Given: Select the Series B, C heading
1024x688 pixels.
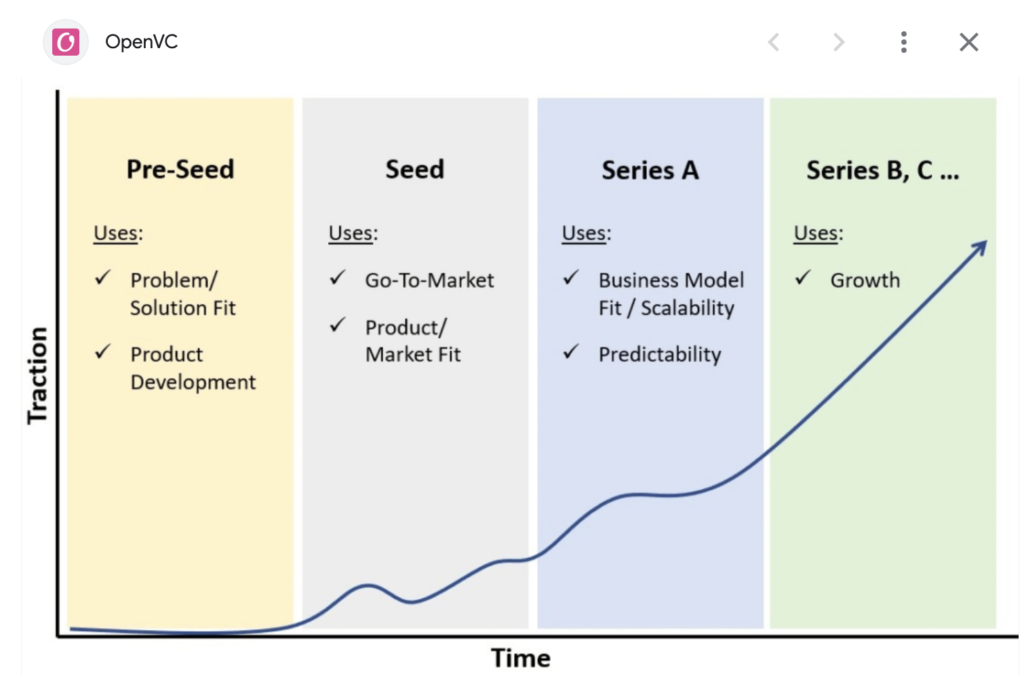Looking at the screenshot, I should (x=883, y=170).
